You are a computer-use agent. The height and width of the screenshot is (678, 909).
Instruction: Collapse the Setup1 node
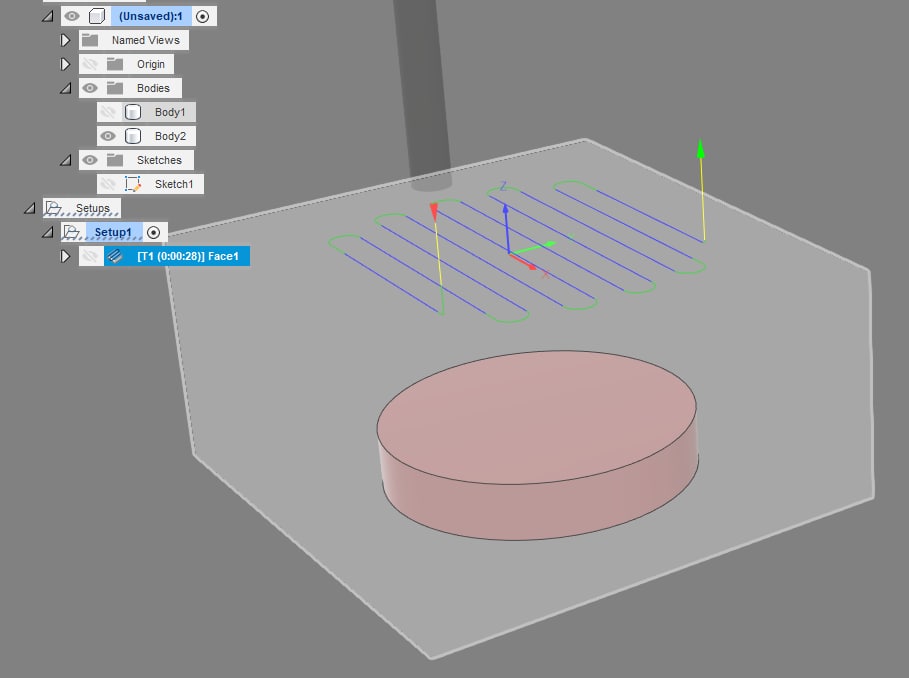coord(48,232)
